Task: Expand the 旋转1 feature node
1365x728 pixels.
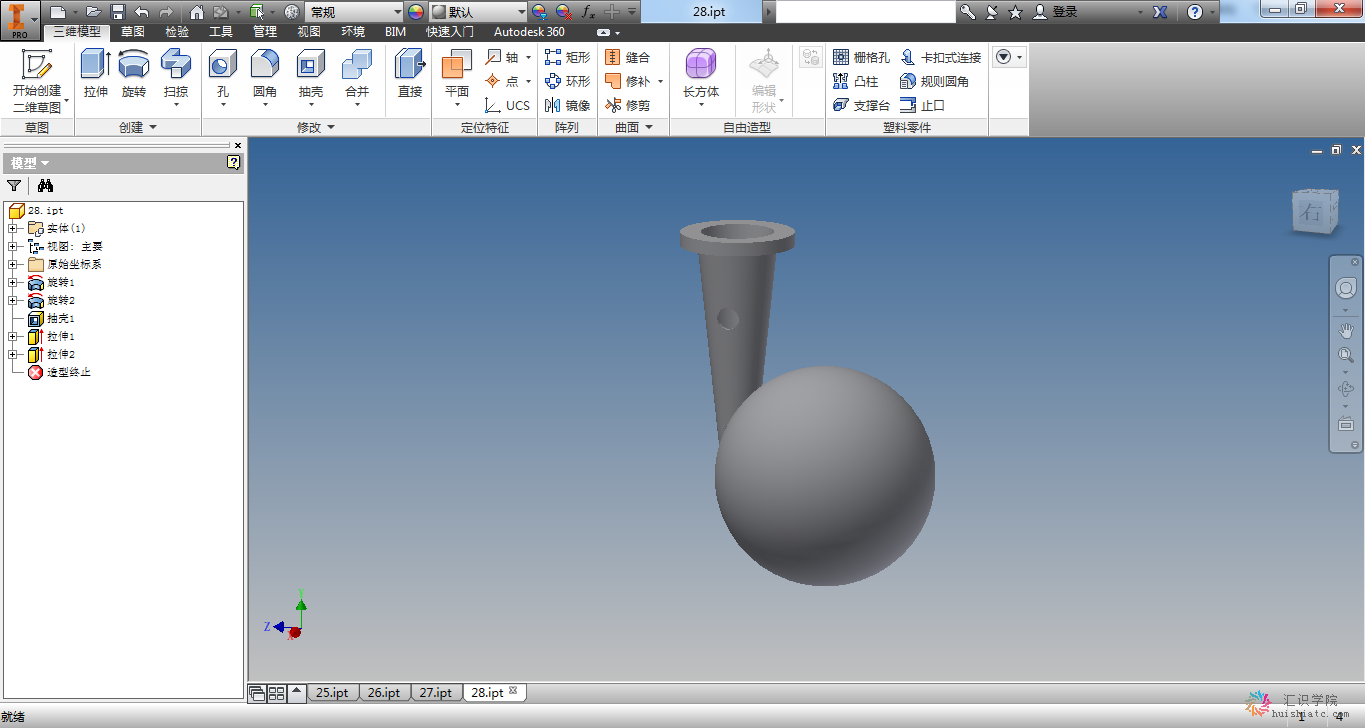Action: pyautogui.click(x=13, y=282)
